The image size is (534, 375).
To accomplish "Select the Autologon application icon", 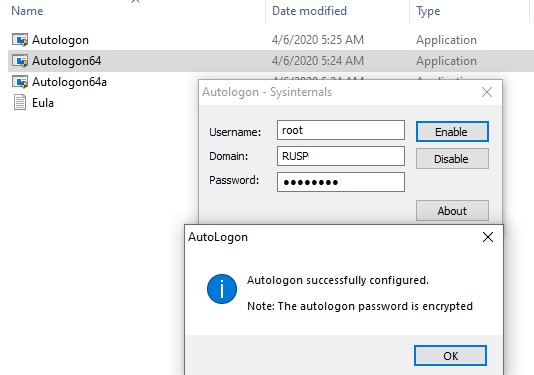I will click(20, 40).
